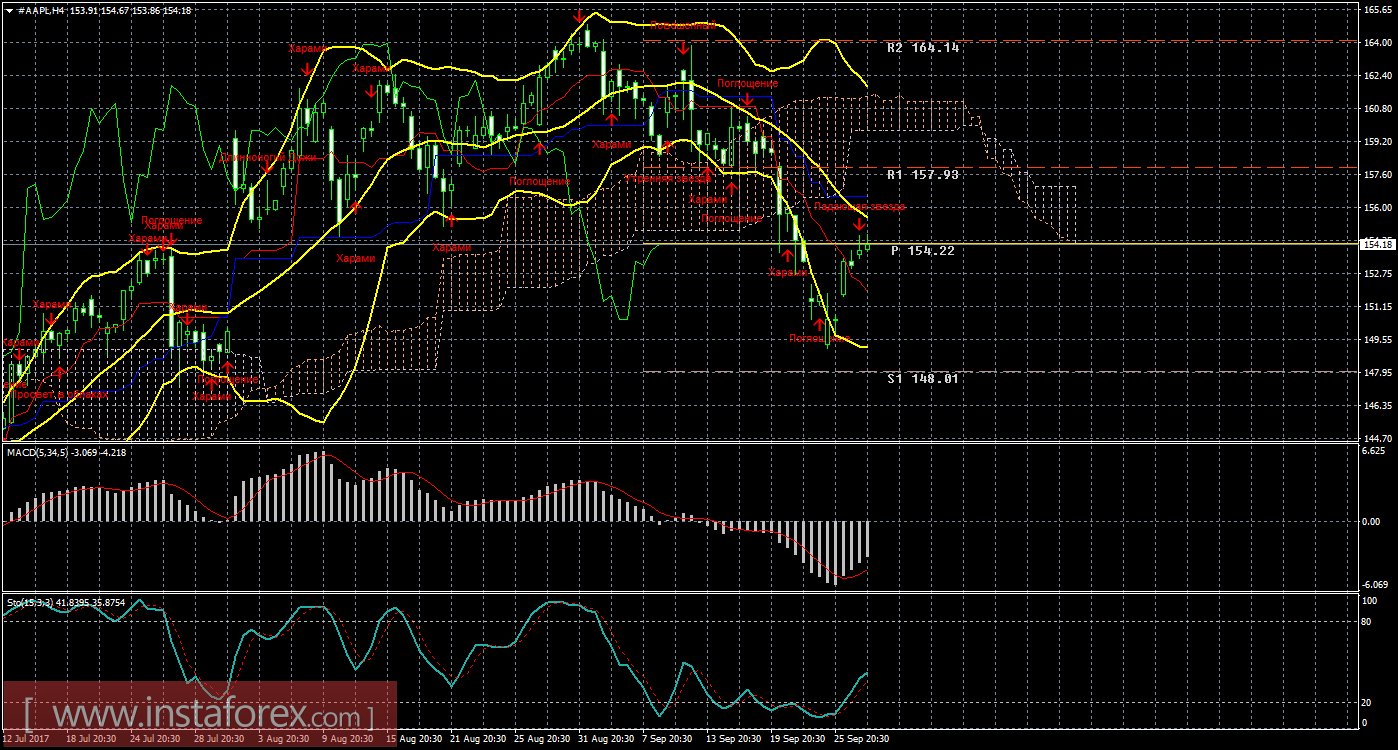Click the 151.15 value on the price axis
Screen dimensions: 1398x750
[1378, 307]
